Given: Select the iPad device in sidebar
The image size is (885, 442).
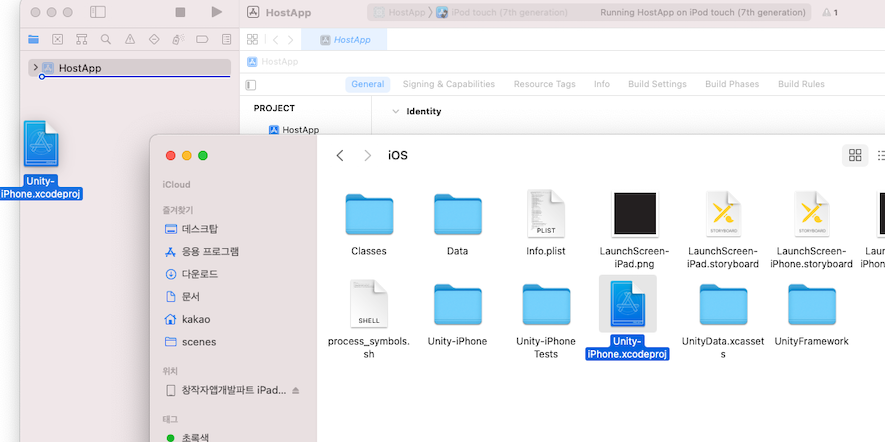Looking at the screenshot, I should (226, 391).
